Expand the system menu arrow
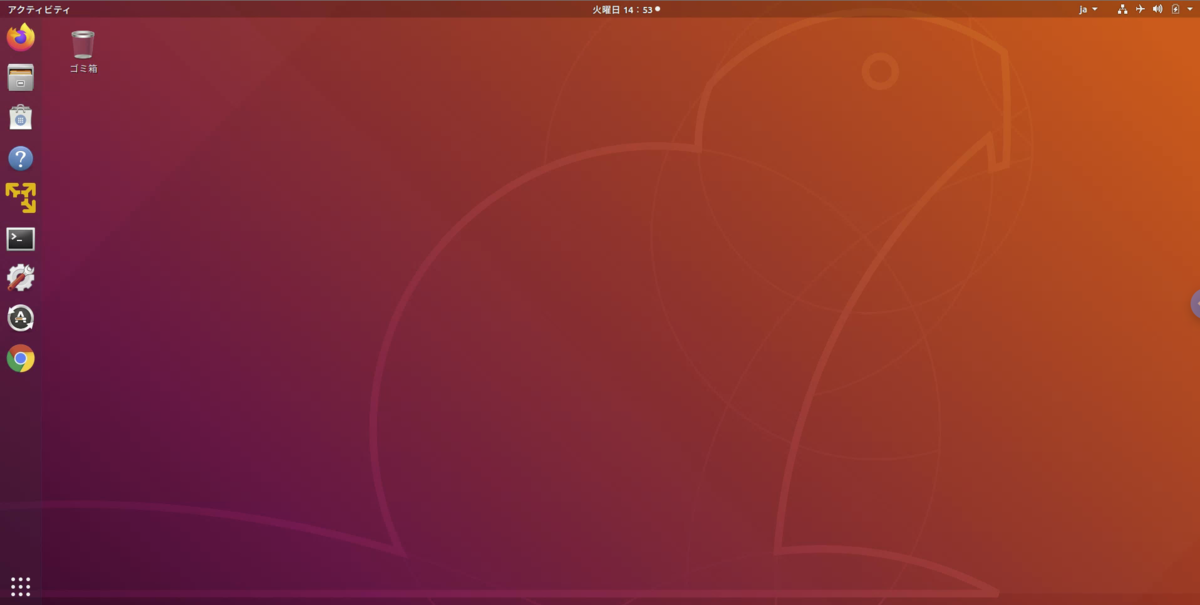 point(1190,9)
